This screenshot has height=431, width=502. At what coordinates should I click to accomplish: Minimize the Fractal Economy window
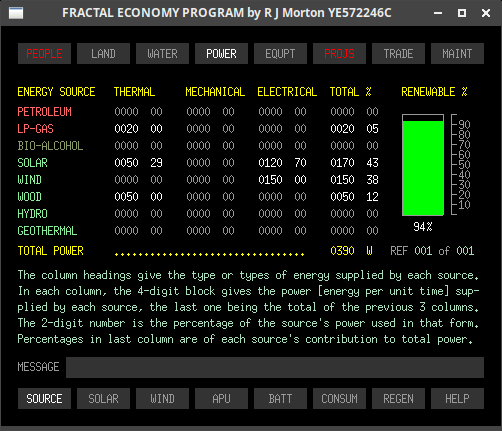438,13
